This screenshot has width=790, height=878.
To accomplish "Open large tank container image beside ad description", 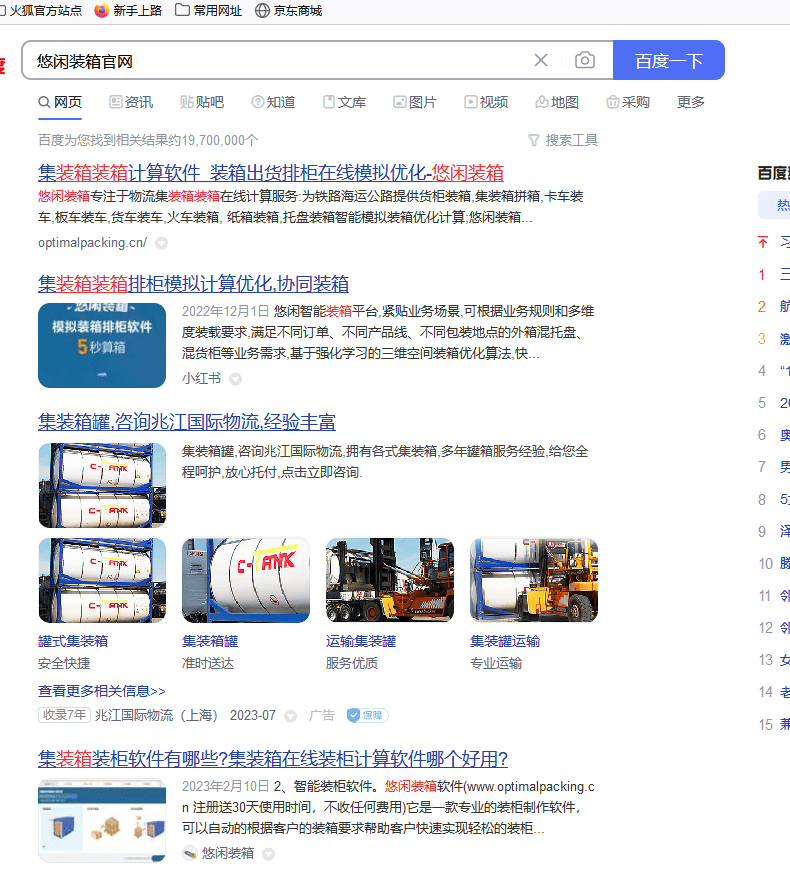I will [x=102, y=485].
